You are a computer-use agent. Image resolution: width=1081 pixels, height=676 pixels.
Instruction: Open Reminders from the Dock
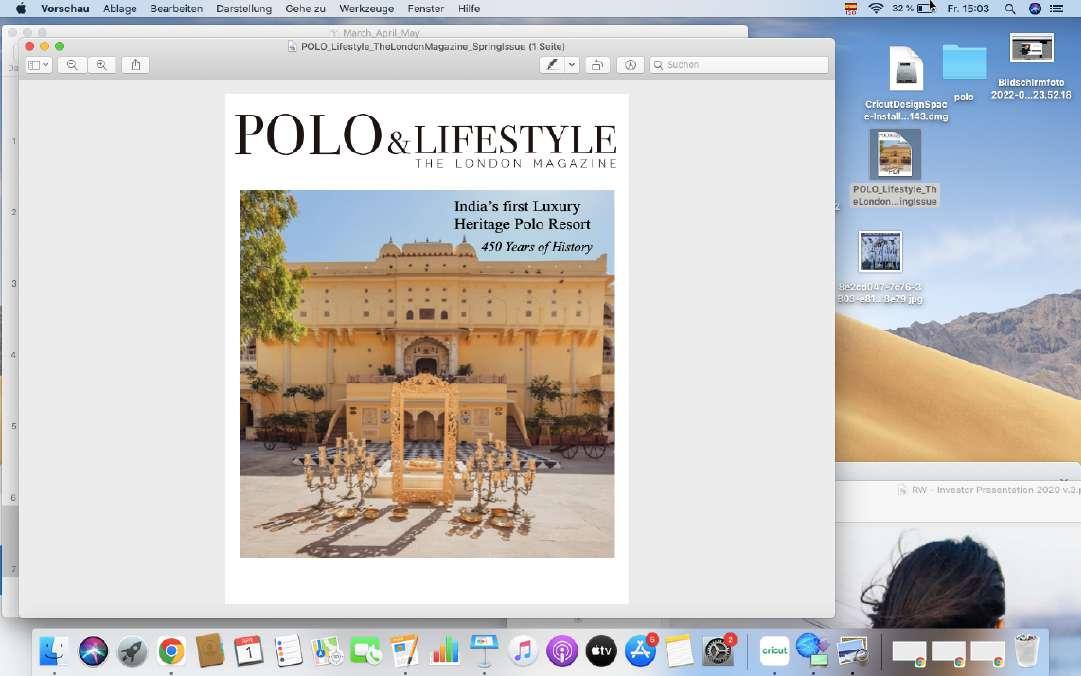(x=287, y=650)
